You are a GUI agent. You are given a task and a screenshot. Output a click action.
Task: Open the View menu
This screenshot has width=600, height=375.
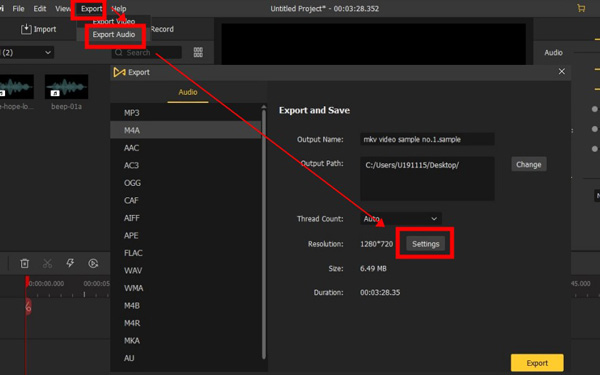click(x=63, y=8)
